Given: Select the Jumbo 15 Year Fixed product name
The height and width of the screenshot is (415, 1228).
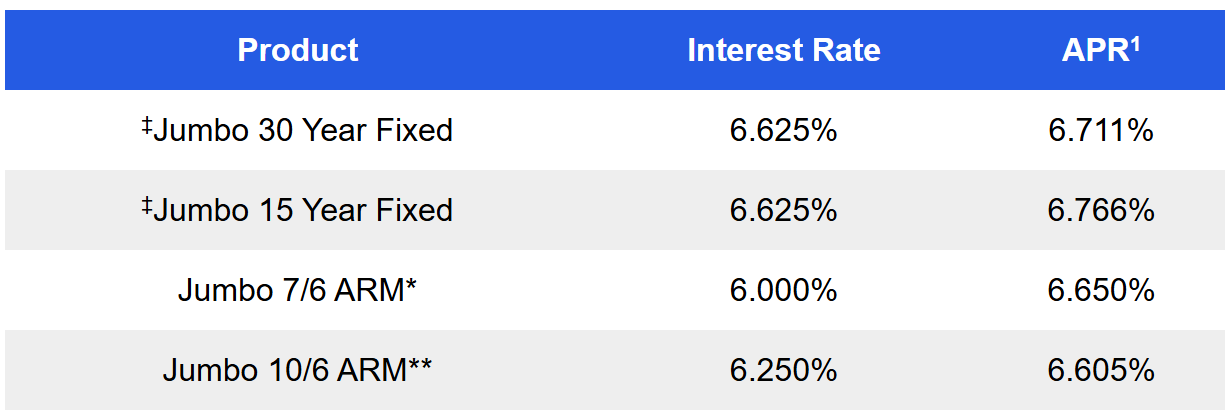Looking at the screenshot, I should click(x=304, y=210).
